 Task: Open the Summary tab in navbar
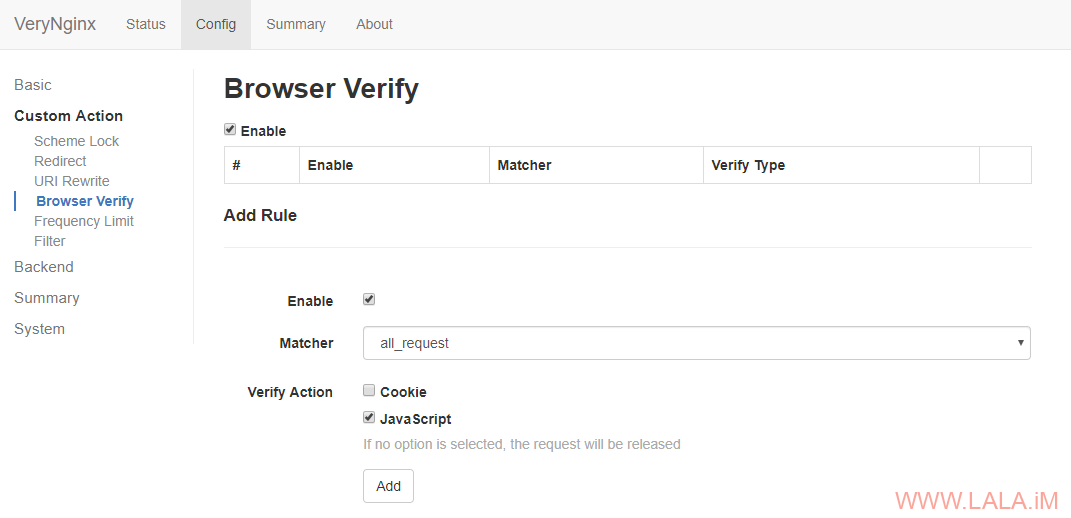tap(296, 25)
